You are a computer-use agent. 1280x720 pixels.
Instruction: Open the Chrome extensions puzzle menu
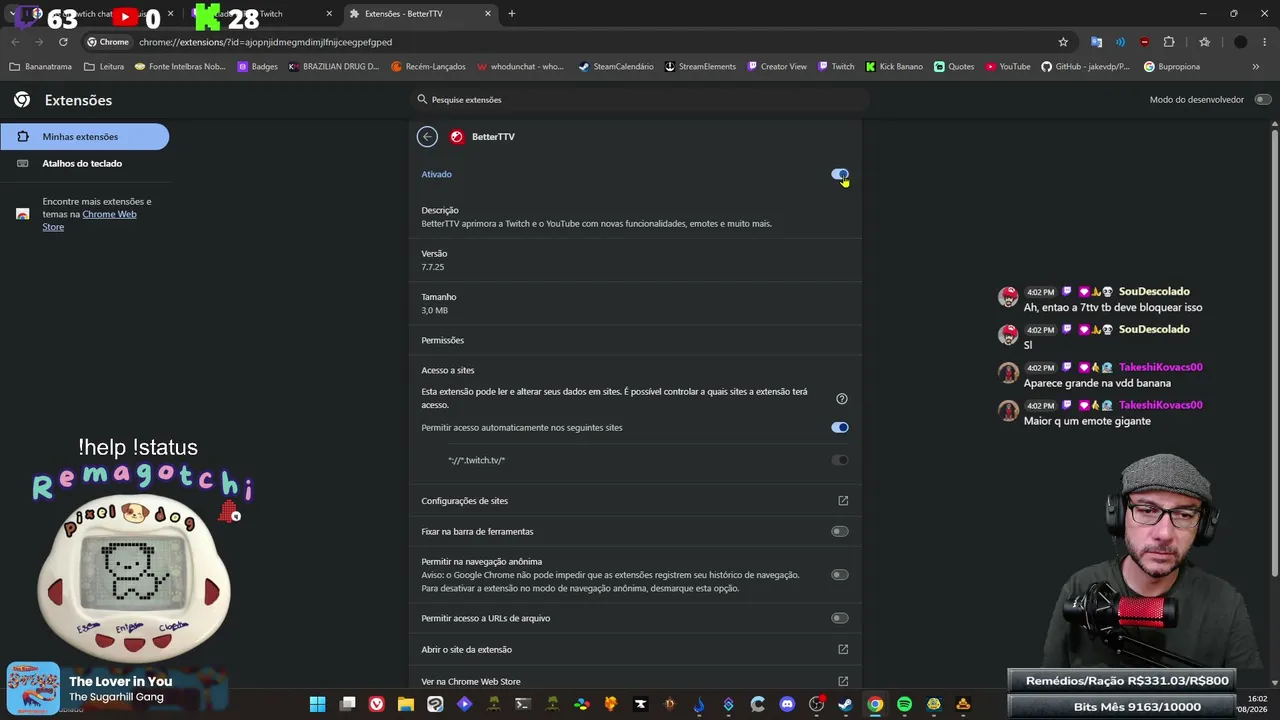point(1169,42)
